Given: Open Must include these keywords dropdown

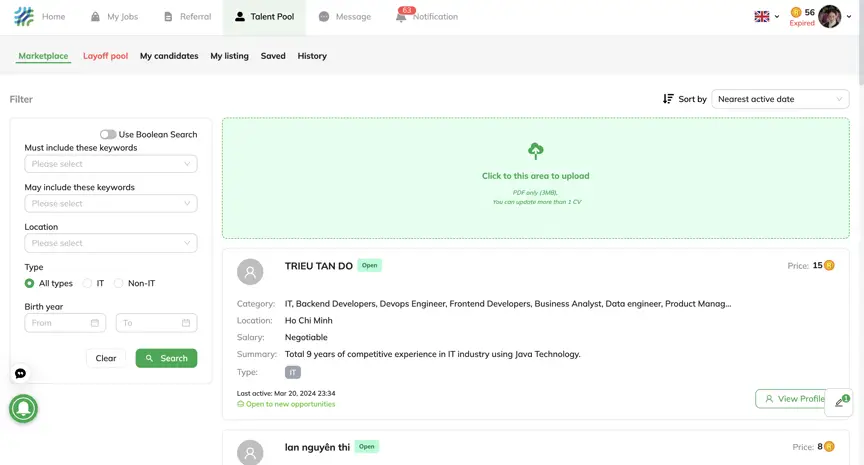Looking at the screenshot, I should click(x=111, y=164).
